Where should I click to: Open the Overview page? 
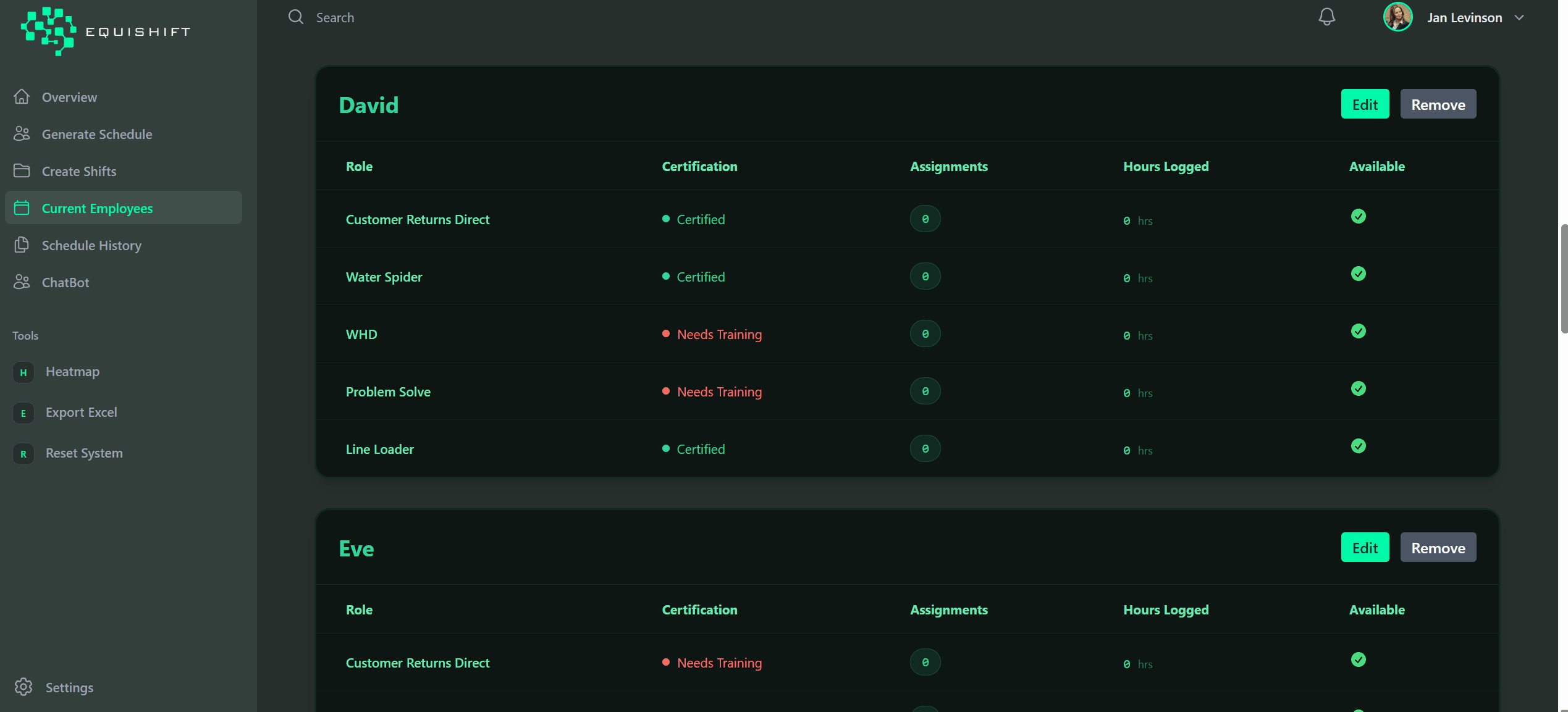(x=124, y=97)
